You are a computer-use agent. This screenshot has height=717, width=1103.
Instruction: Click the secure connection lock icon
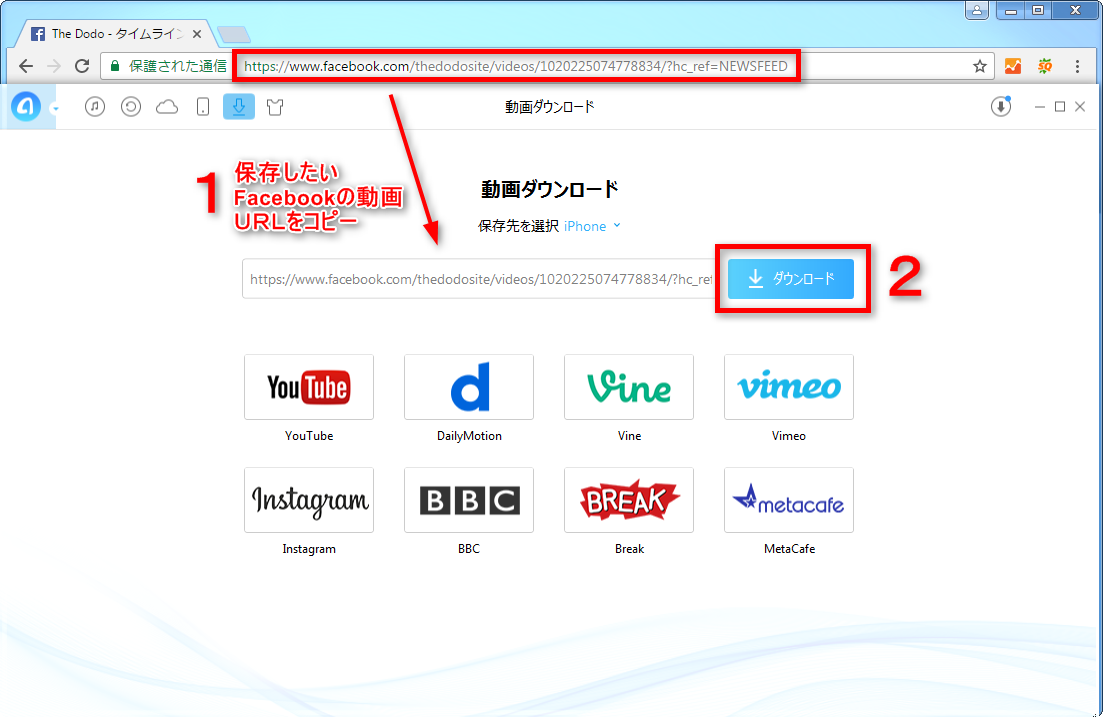coord(115,66)
